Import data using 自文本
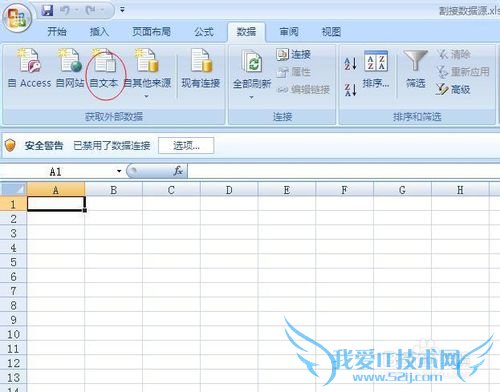500x392 pixels. click(x=104, y=69)
